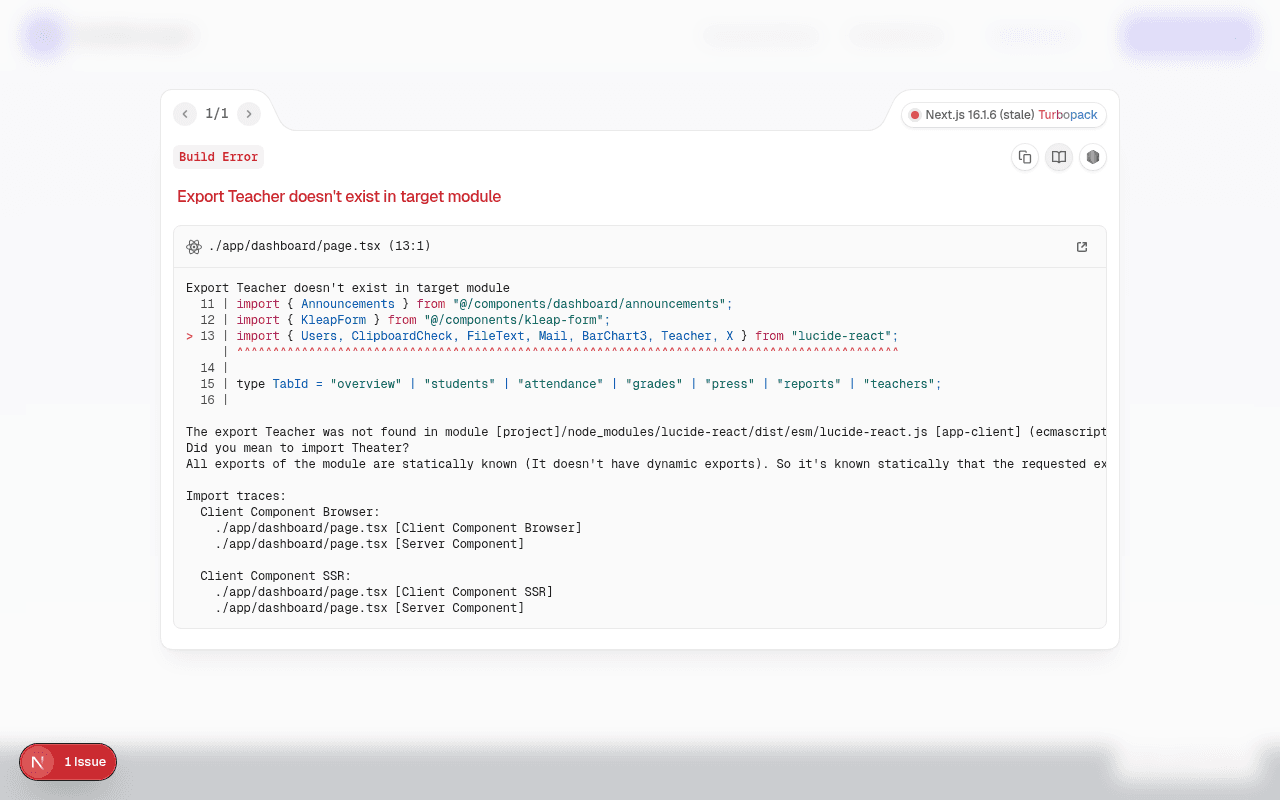Click the Next.js N logo at bottom left
The height and width of the screenshot is (800, 1280).
pyautogui.click(x=38, y=762)
